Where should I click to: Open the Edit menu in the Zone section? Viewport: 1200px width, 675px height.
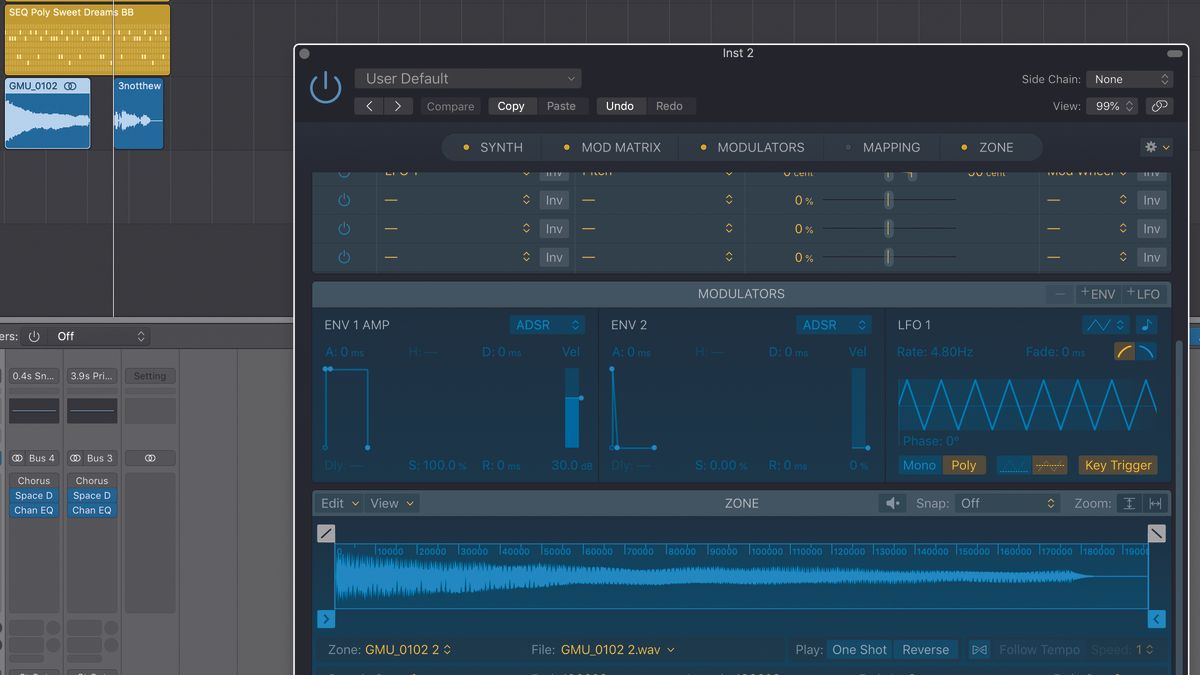click(x=338, y=503)
